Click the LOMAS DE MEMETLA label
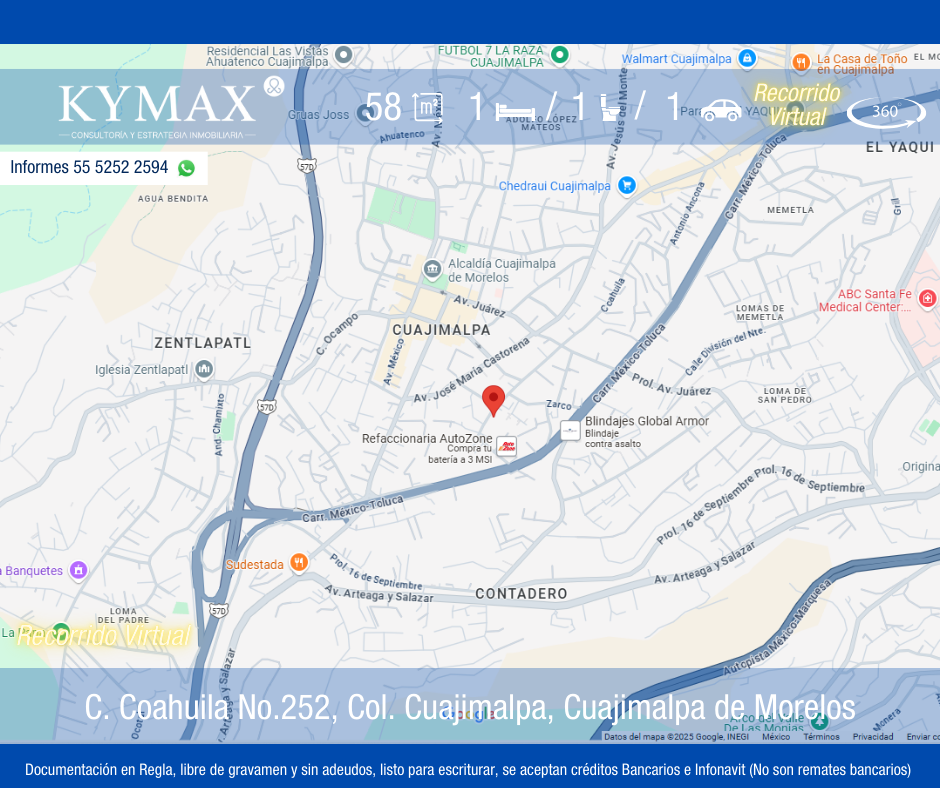This screenshot has width=940, height=788. tap(760, 312)
